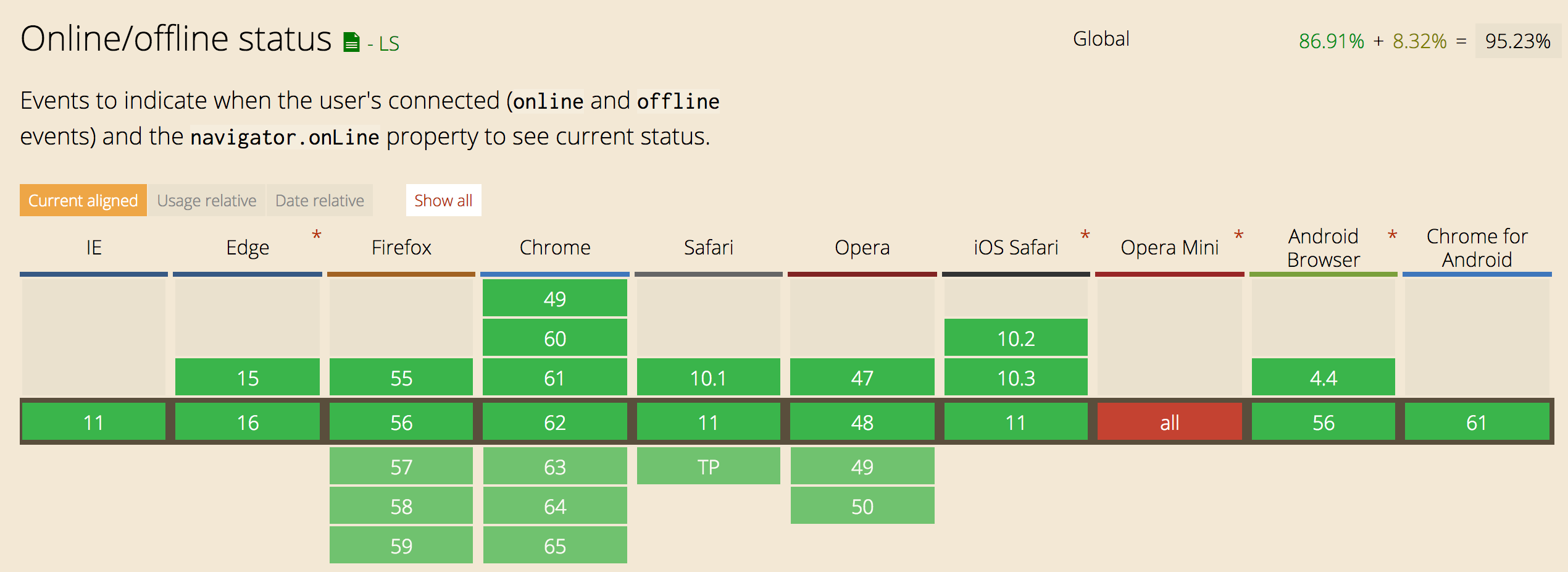Screen dimensions: 1568x572
Task: Click the Opera column header
Action: pyautogui.click(x=862, y=248)
